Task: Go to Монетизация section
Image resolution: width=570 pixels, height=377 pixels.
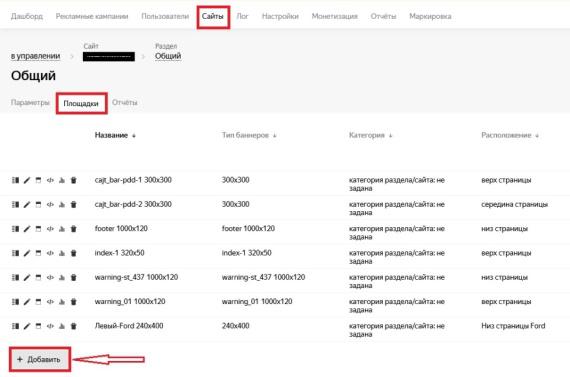Action: (x=334, y=16)
